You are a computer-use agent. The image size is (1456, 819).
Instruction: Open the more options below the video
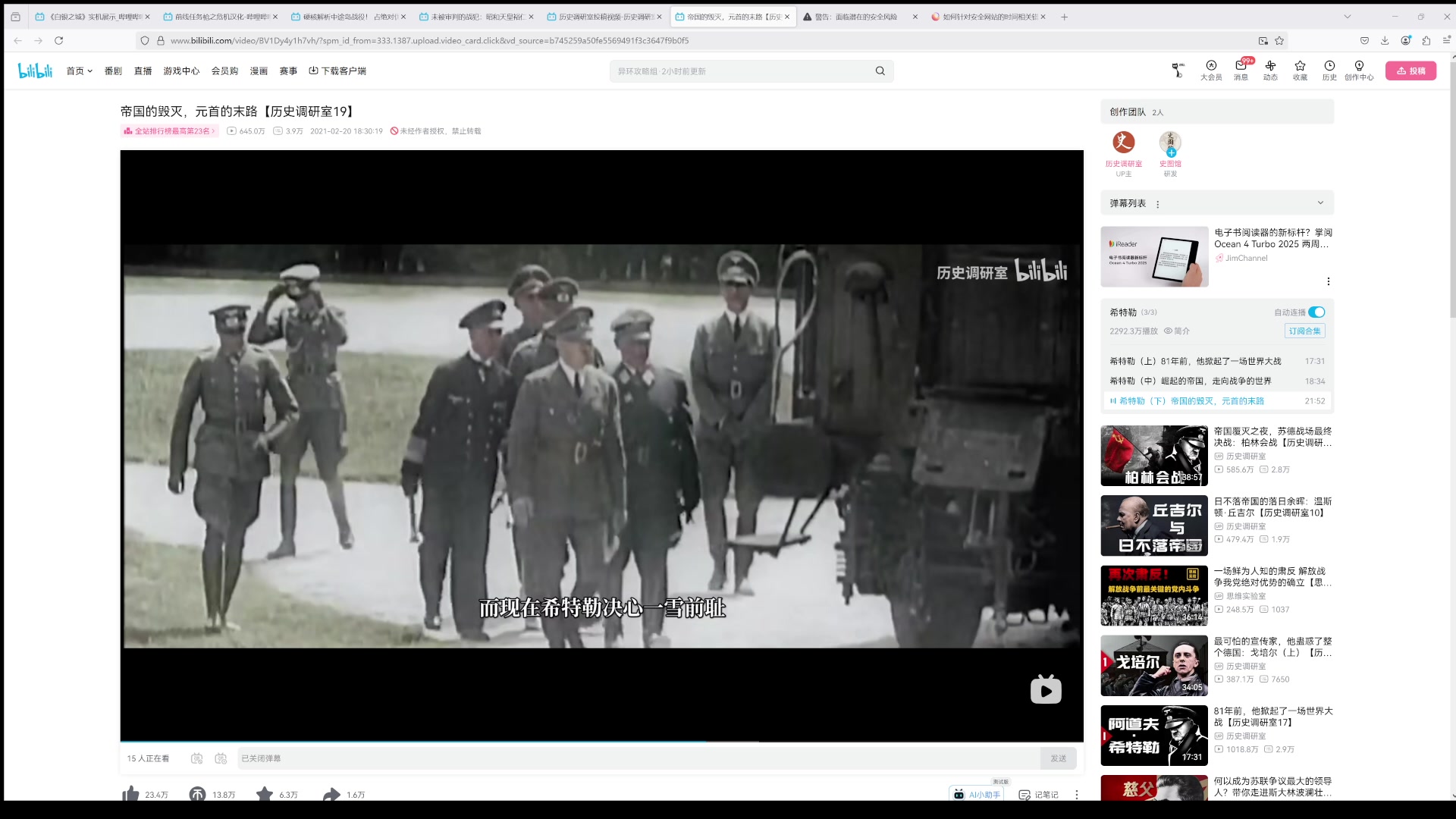tap(1076, 795)
